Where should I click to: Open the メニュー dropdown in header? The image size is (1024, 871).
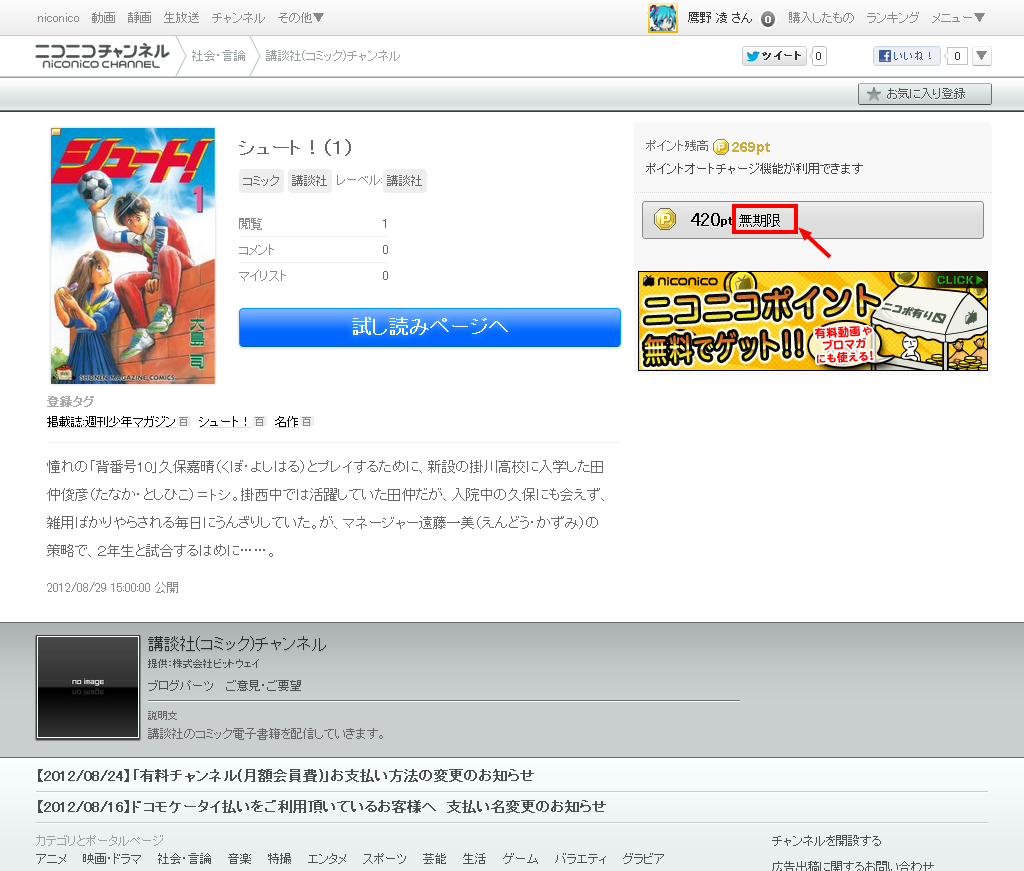point(958,18)
